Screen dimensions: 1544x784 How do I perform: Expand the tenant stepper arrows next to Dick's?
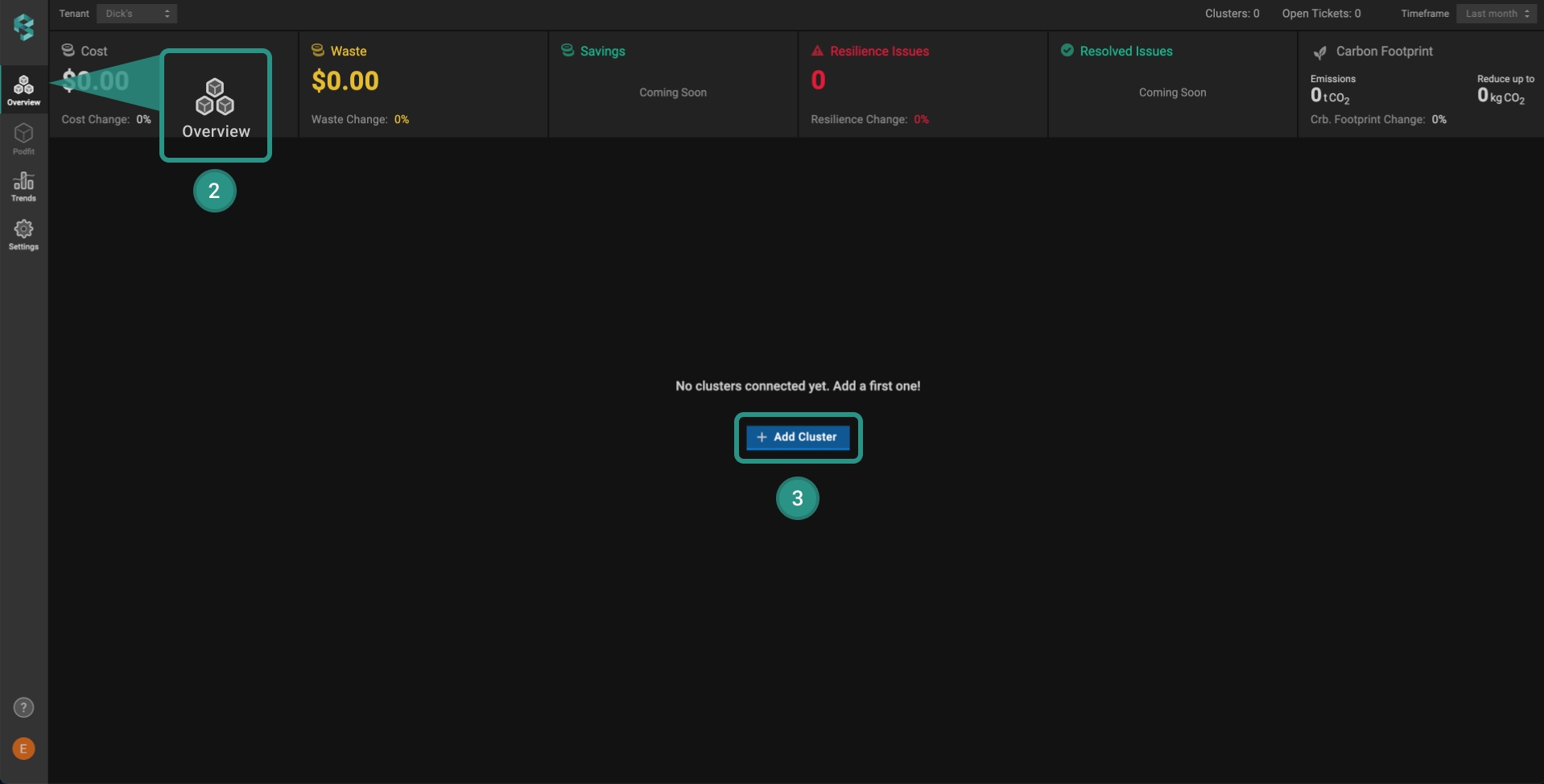click(x=167, y=13)
